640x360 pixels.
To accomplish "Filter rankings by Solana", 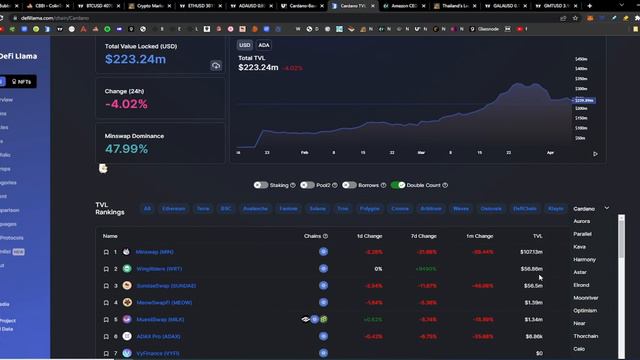I will (318, 209).
